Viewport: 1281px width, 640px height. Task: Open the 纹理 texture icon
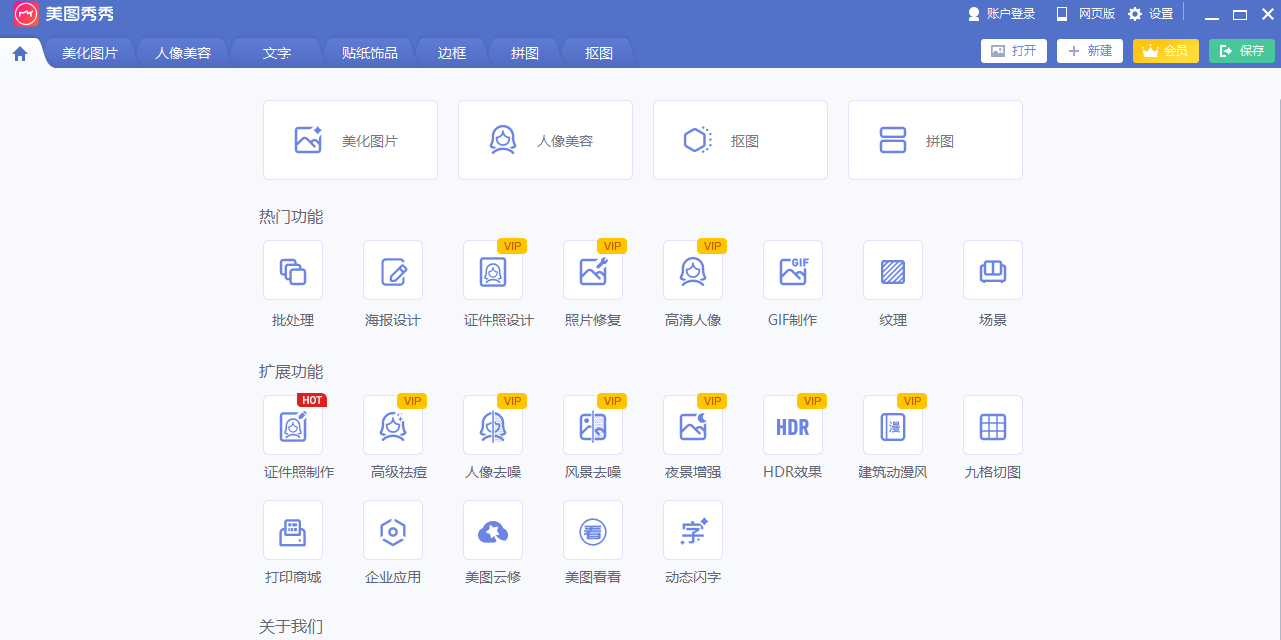893,270
